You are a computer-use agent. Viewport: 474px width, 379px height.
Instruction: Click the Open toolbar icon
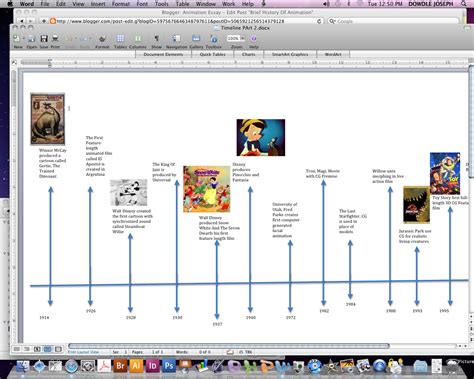point(32,39)
